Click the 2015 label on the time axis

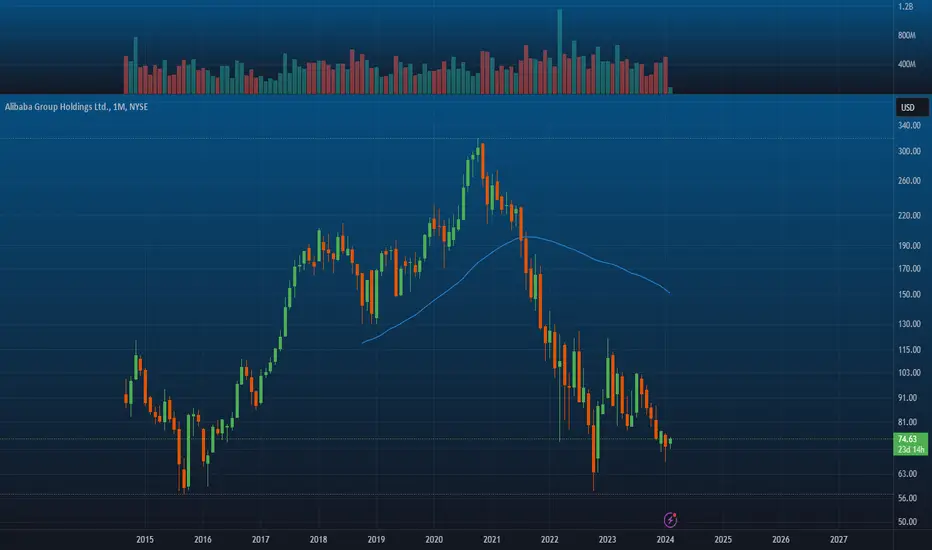(x=144, y=540)
